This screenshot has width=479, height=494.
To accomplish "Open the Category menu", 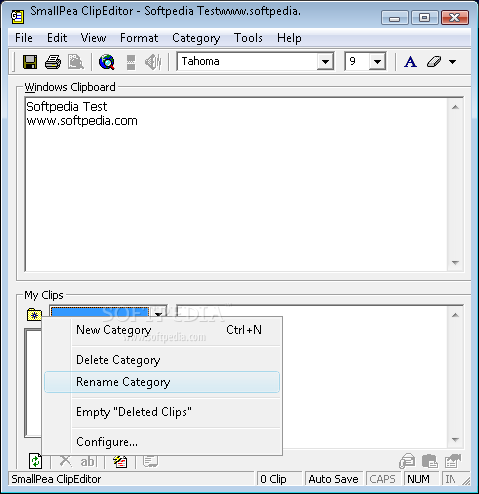I will (x=196, y=38).
